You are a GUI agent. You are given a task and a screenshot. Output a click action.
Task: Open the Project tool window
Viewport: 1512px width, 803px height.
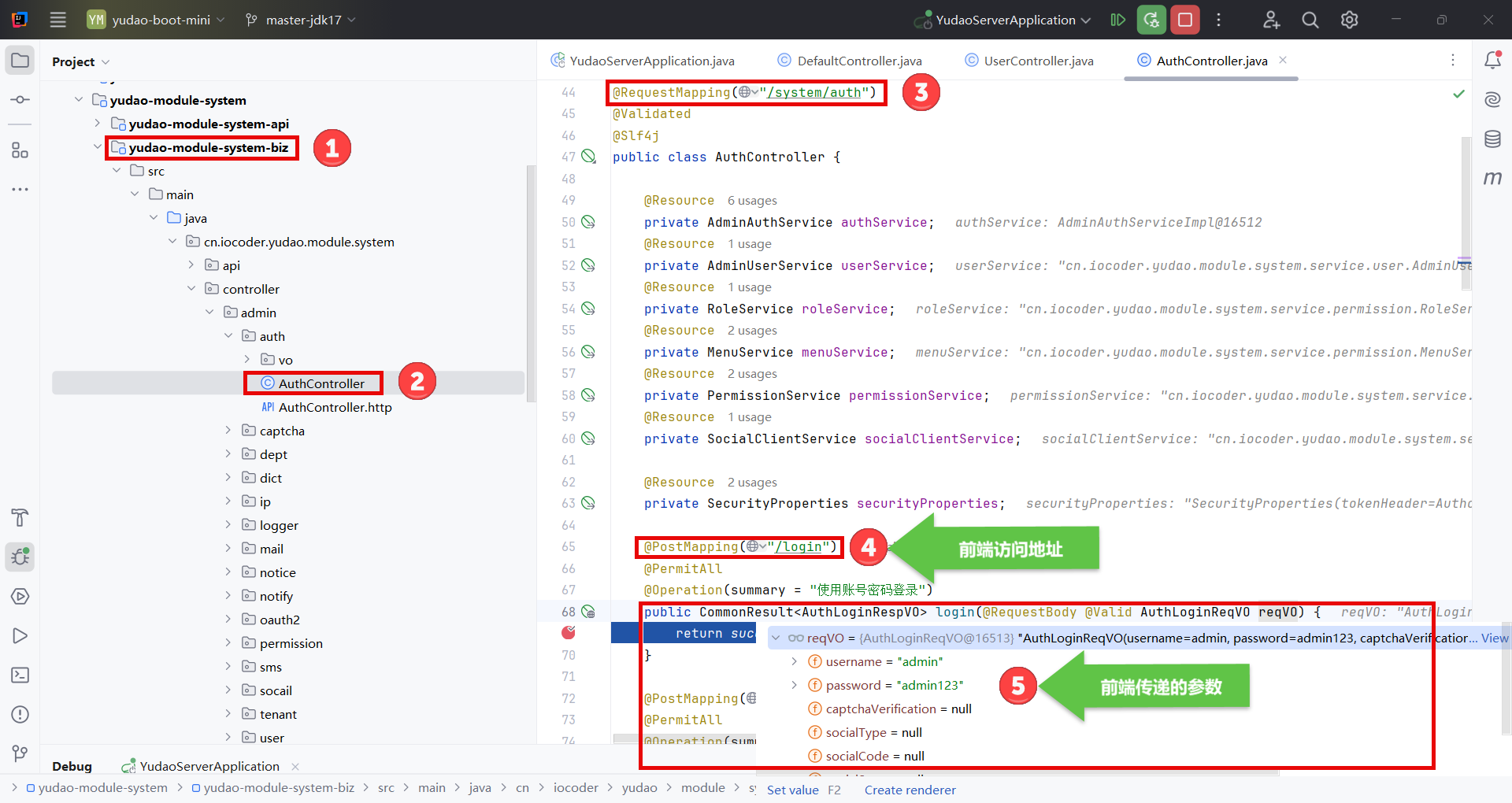(20, 61)
